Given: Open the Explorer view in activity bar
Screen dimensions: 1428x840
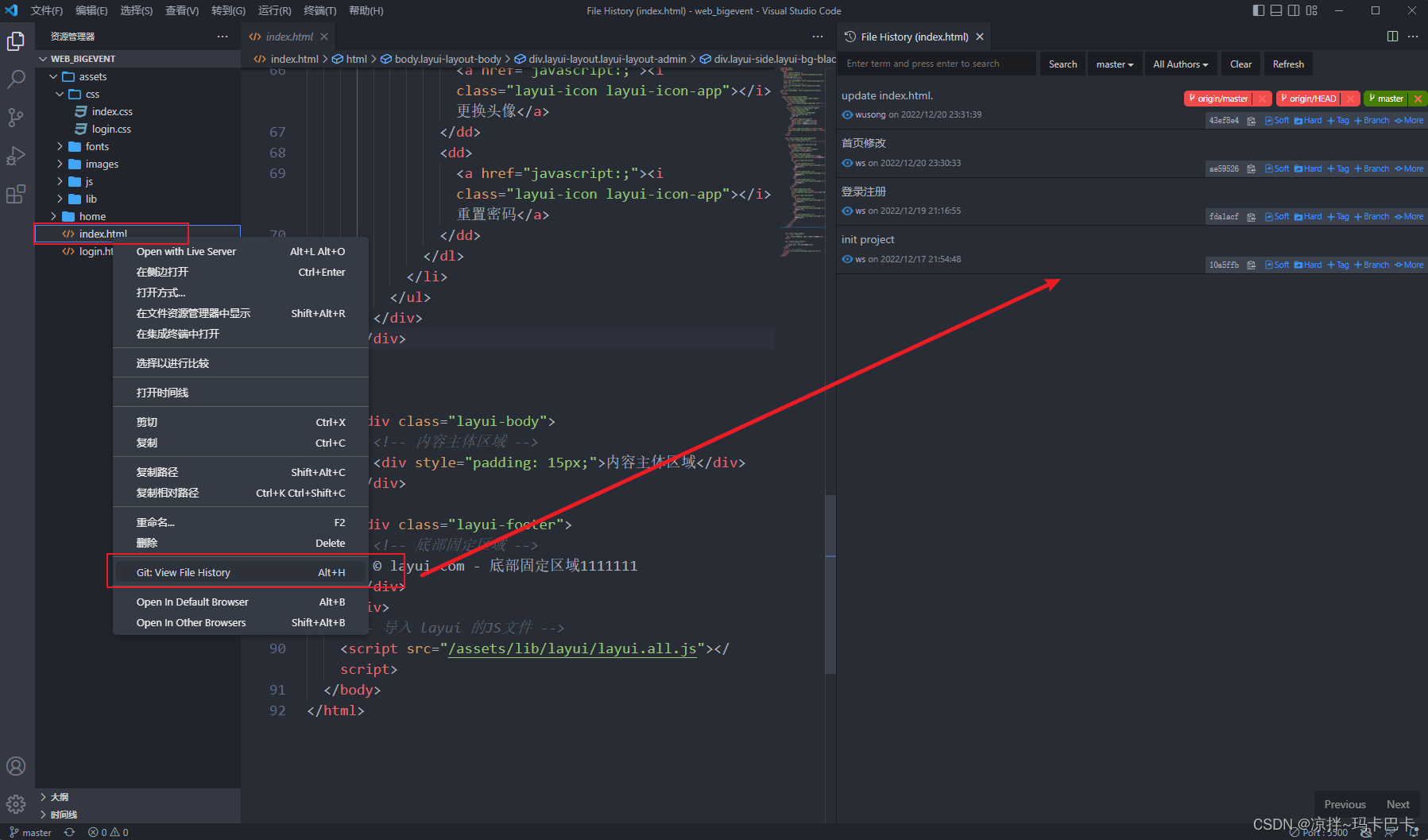Looking at the screenshot, I should point(16,41).
